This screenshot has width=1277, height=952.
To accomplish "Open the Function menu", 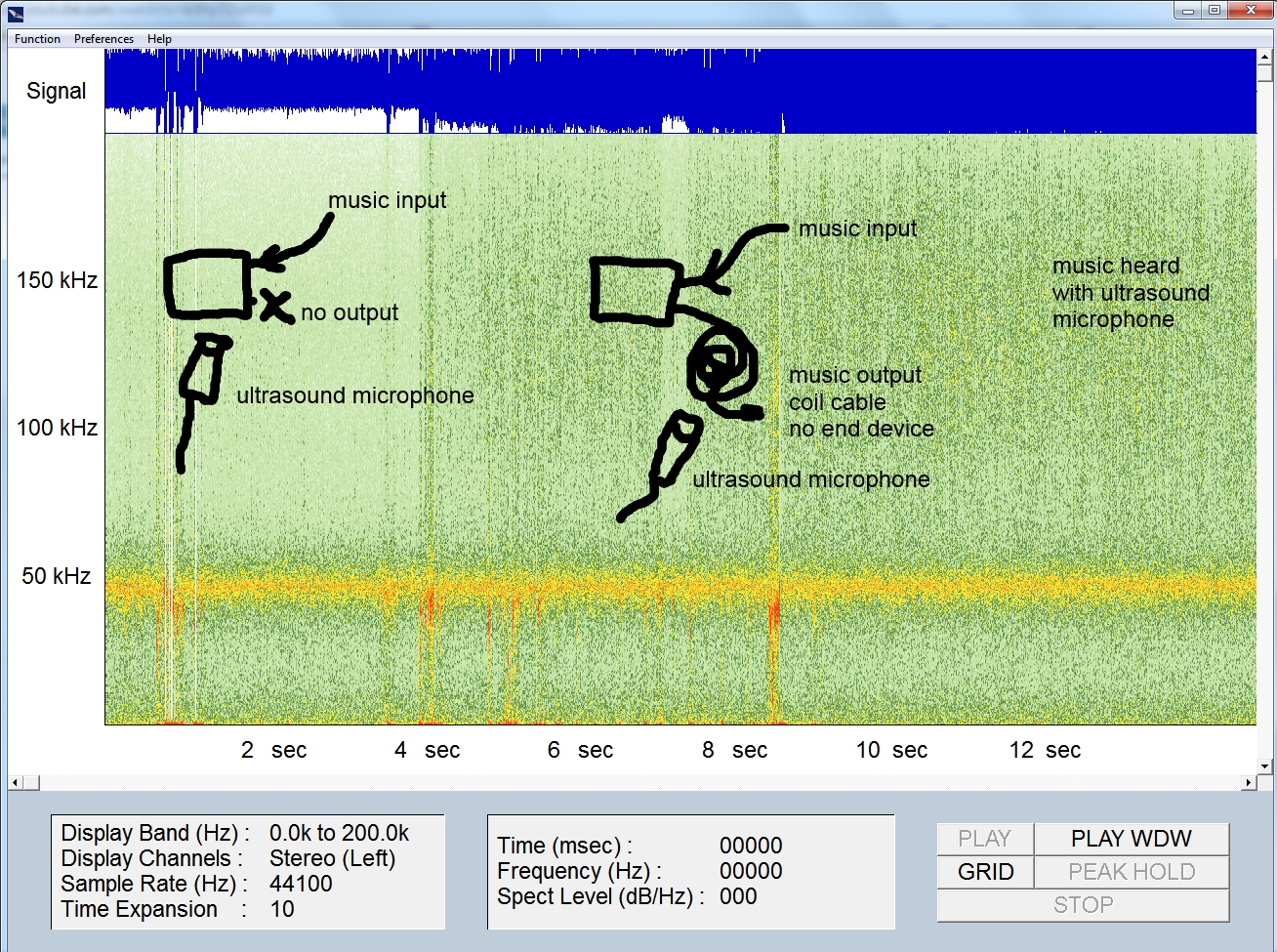I will (37, 39).
